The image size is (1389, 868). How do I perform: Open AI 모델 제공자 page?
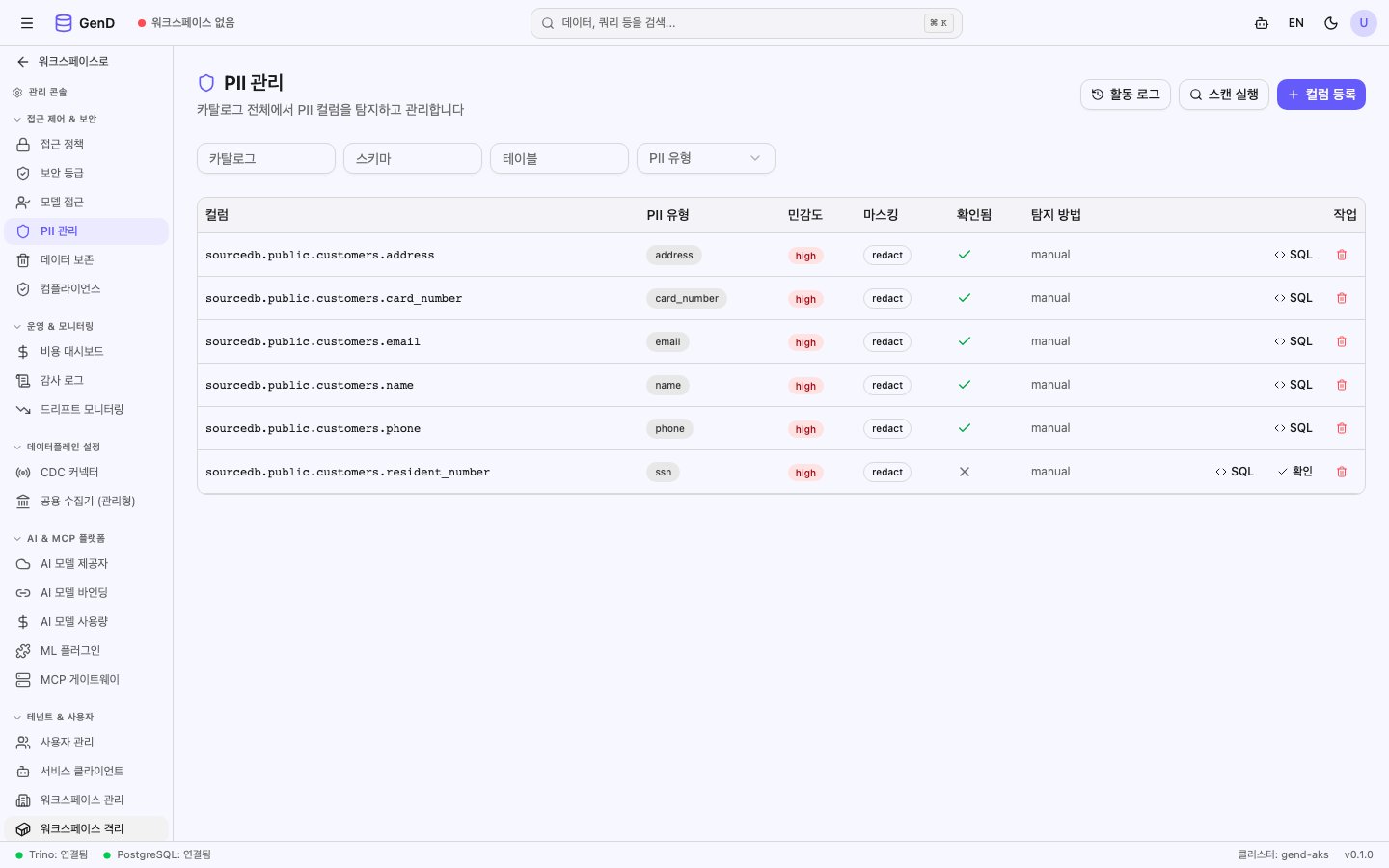pos(87,563)
